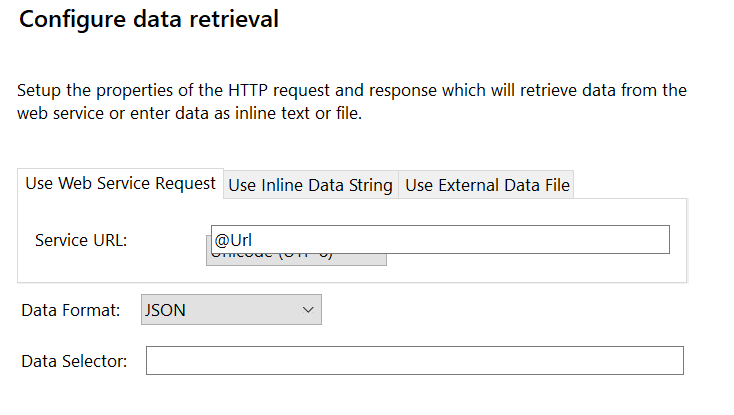Place cursor after the @Url text
The height and width of the screenshot is (415, 734).
click(253, 240)
